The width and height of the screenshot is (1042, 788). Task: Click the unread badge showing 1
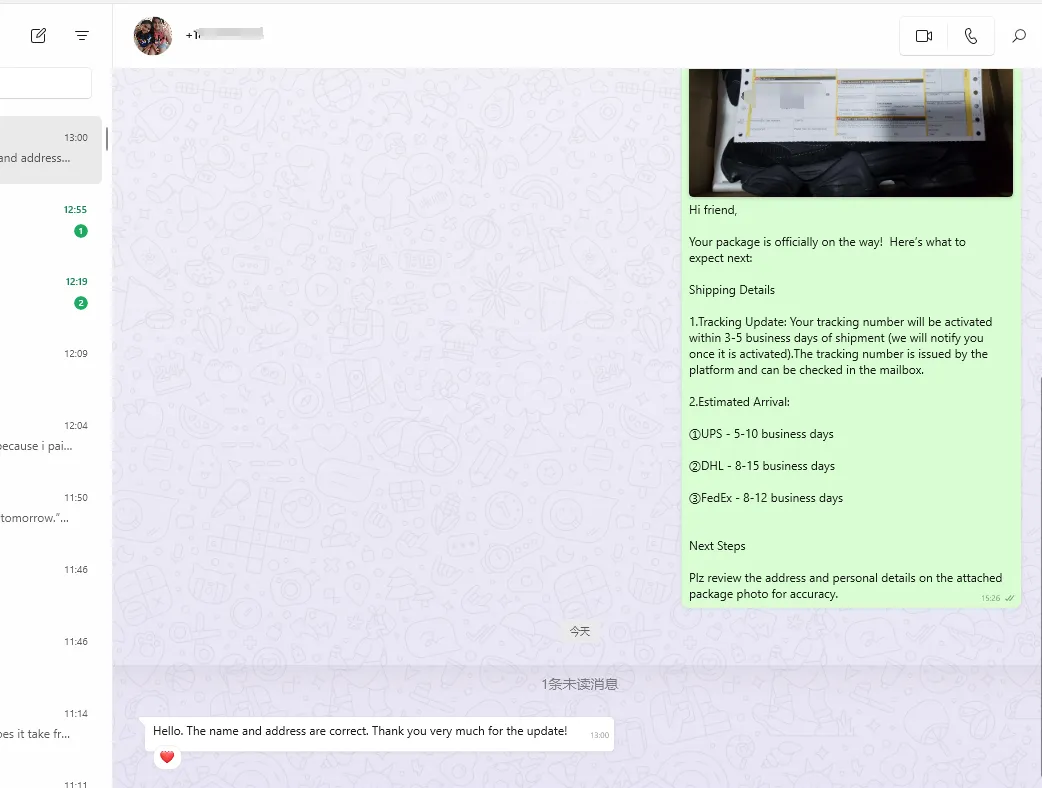81,231
